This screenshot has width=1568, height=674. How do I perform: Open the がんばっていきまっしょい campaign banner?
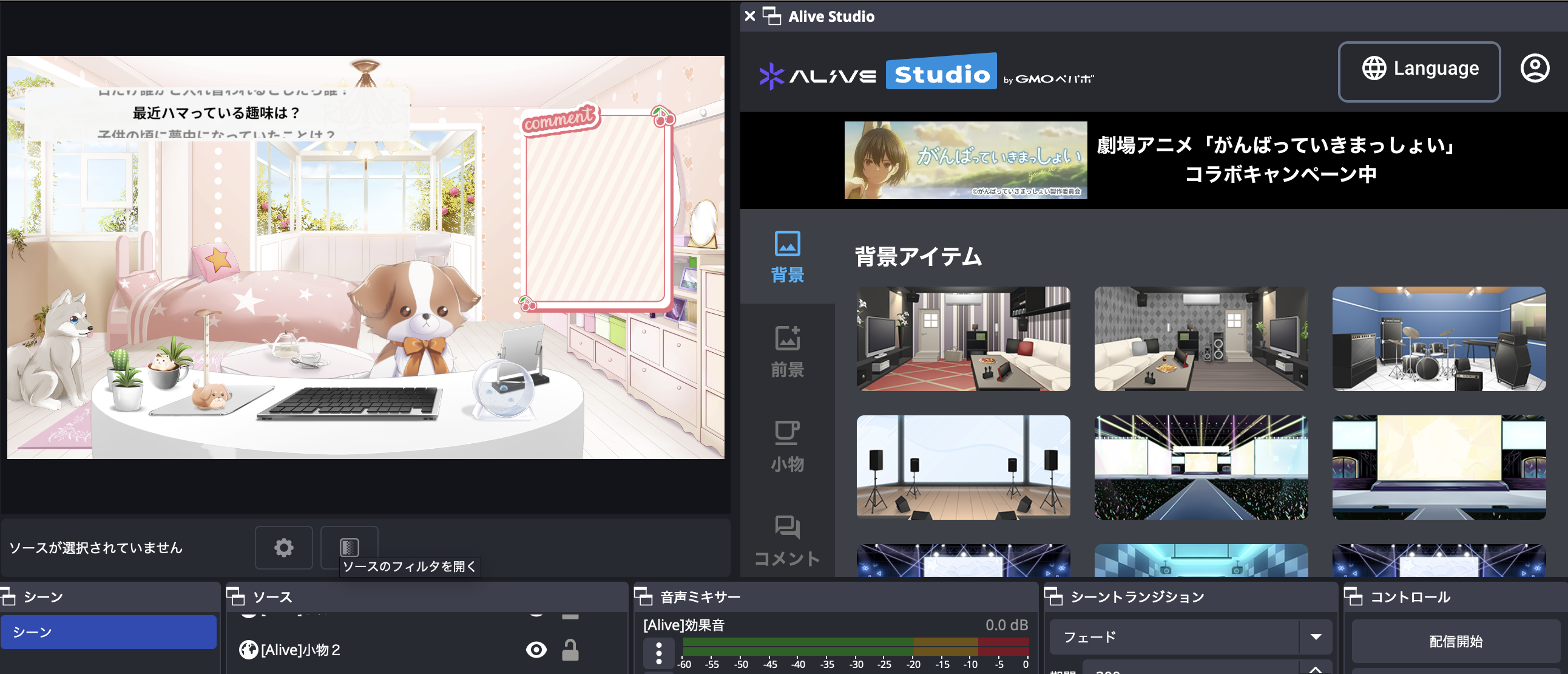[x=965, y=160]
